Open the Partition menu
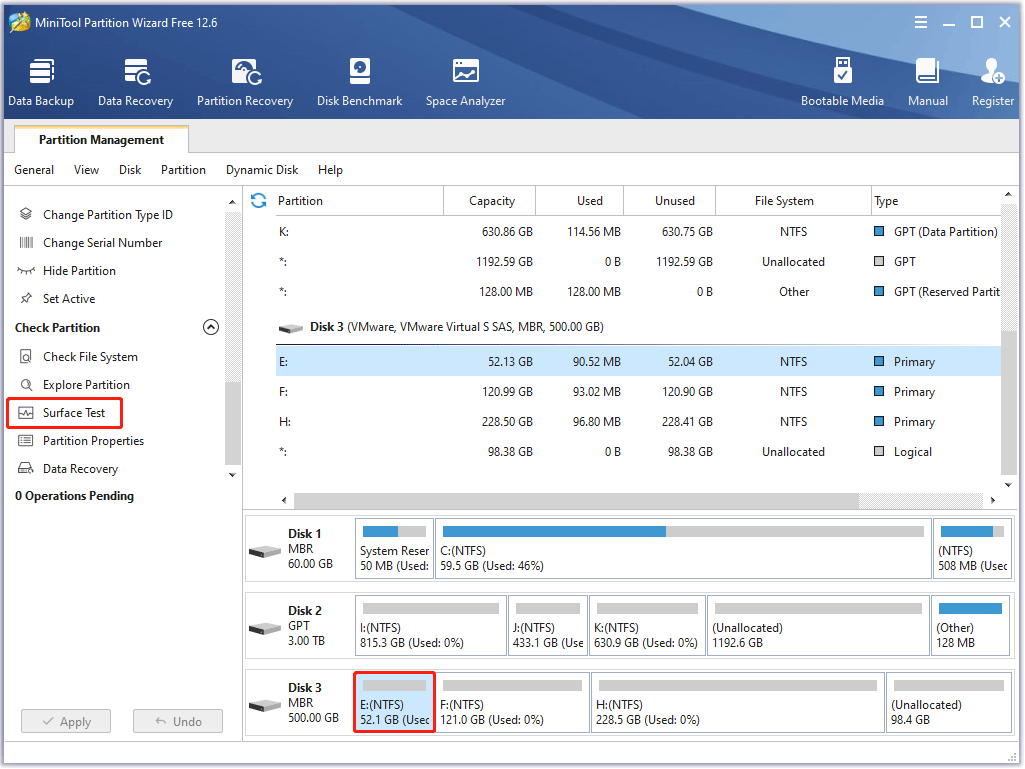Viewport: 1025px width, 769px height. 183,170
